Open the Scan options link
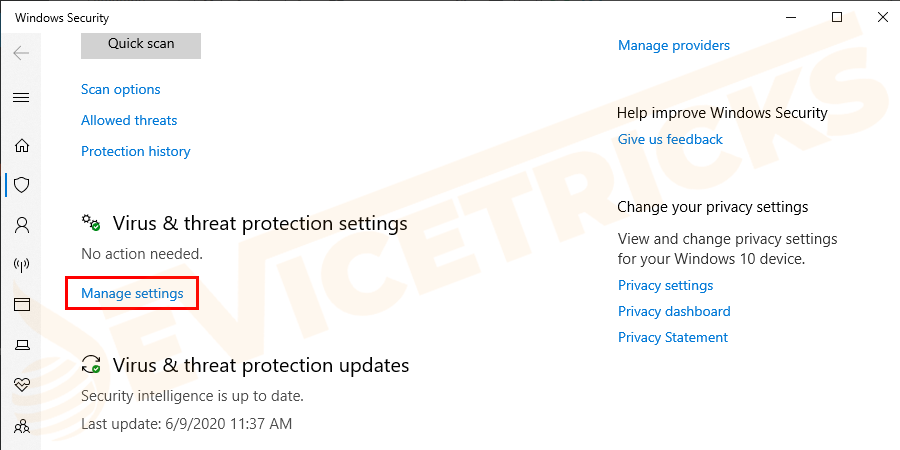This screenshot has height=450, width=900. click(x=121, y=89)
